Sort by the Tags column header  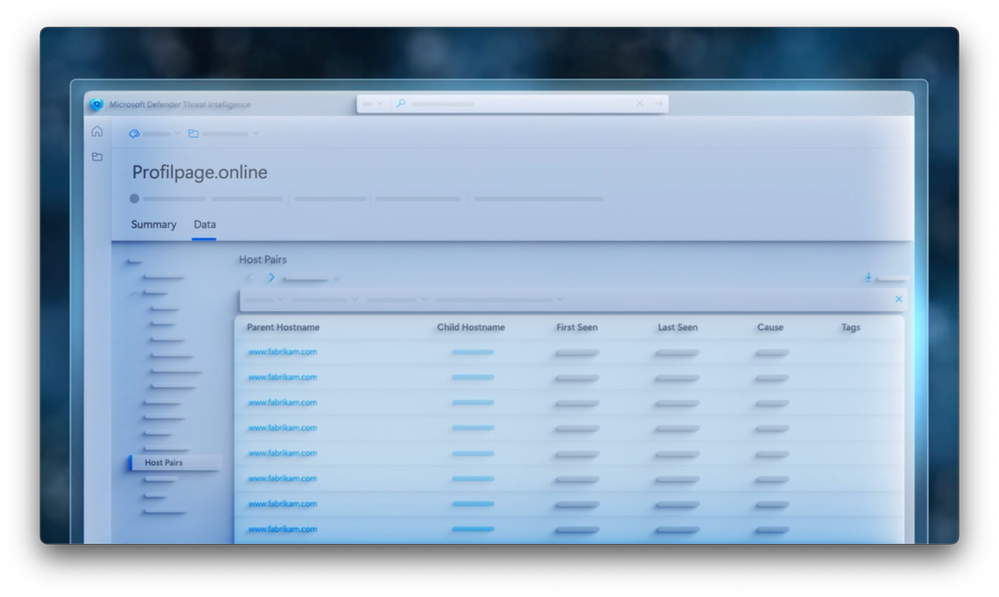(x=851, y=327)
